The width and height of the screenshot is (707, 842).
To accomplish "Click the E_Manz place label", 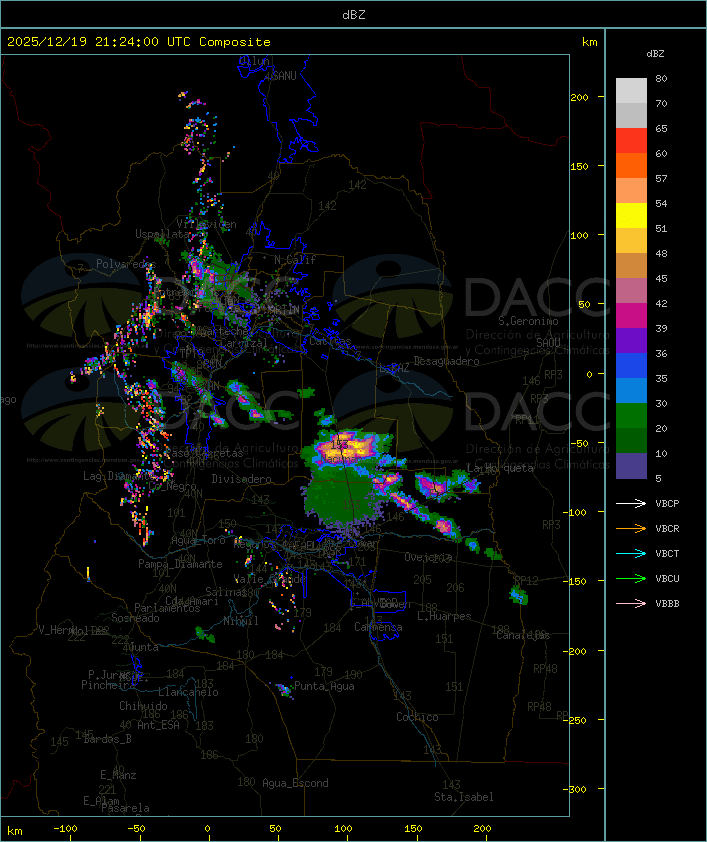I will click(x=118, y=775).
